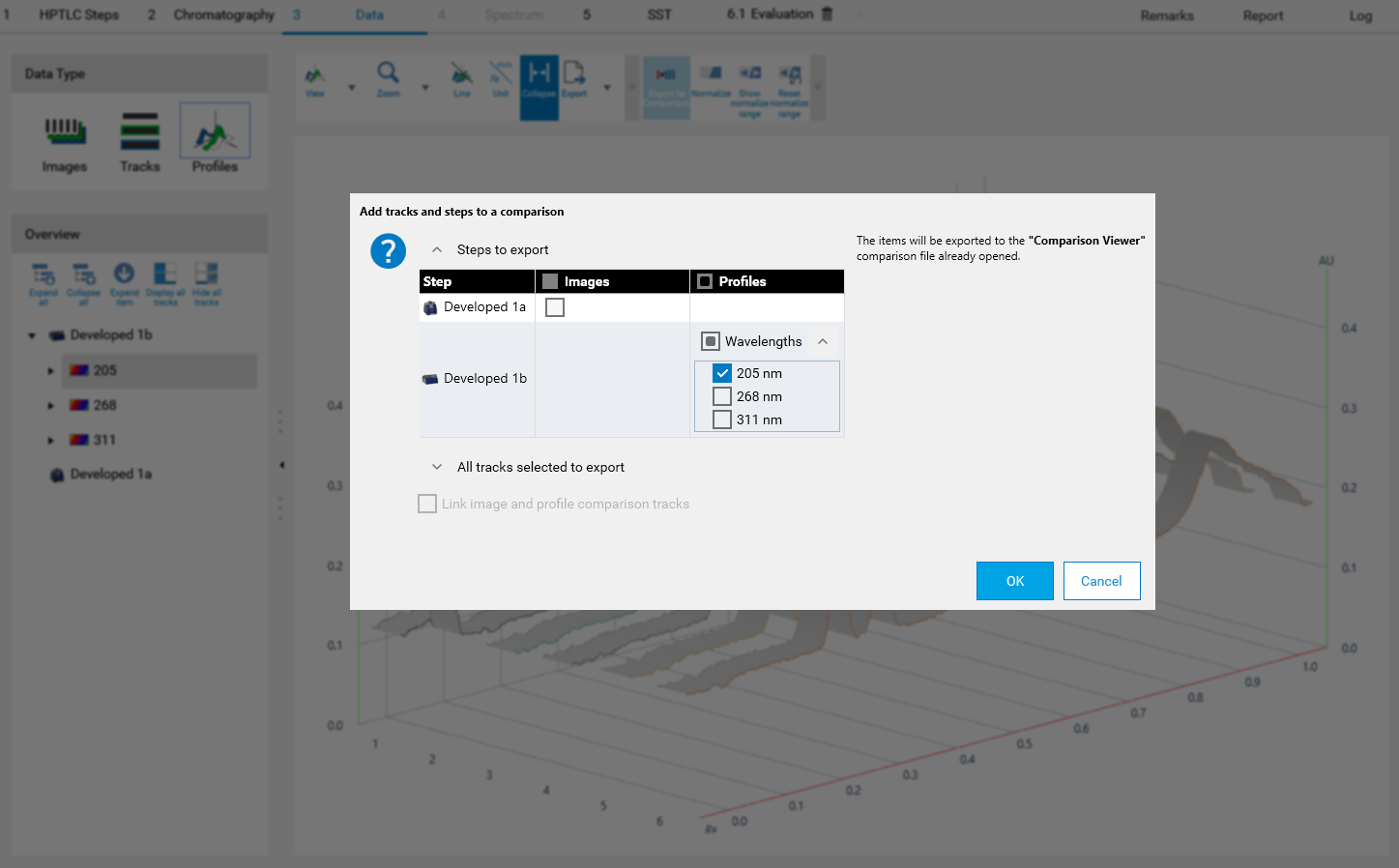Image resolution: width=1399 pixels, height=868 pixels.
Task: Confirm the dialog with OK
Action: pos(1014,581)
